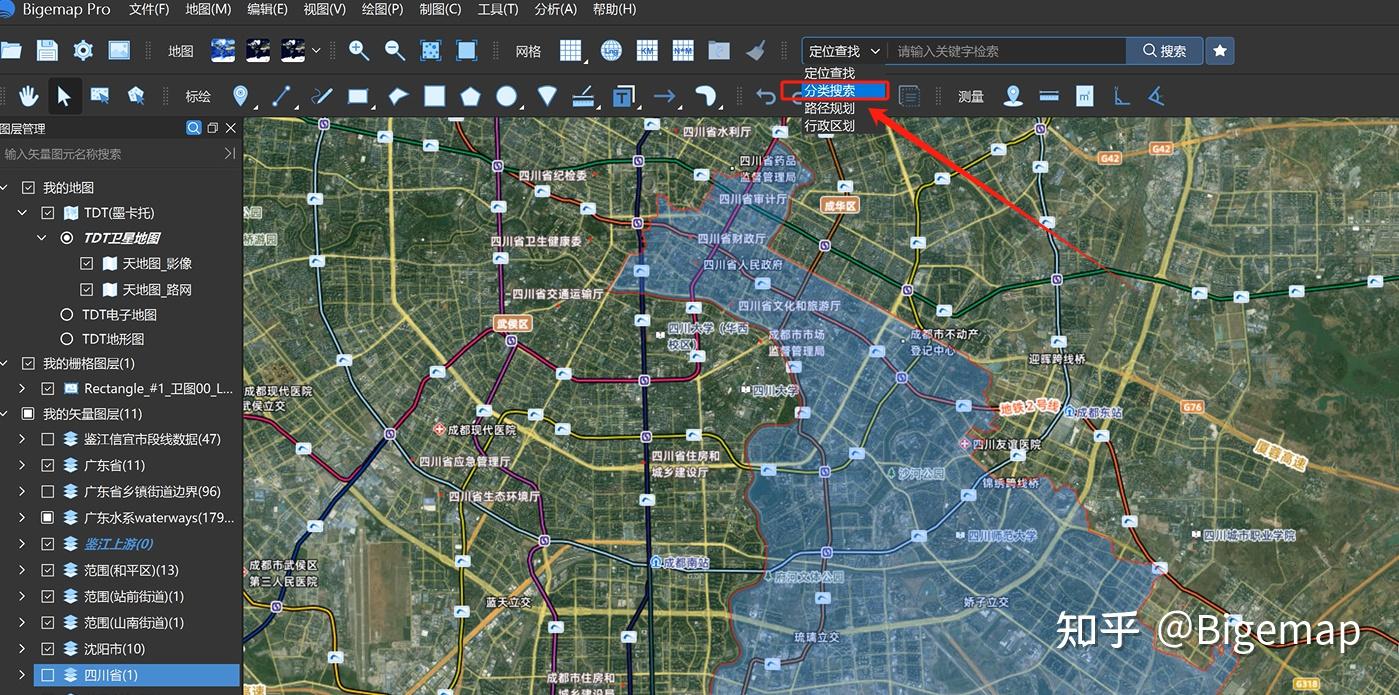Viewport: 1399px width, 695px height.
Task: Open the 分析(A) menu
Action: coord(556,9)
